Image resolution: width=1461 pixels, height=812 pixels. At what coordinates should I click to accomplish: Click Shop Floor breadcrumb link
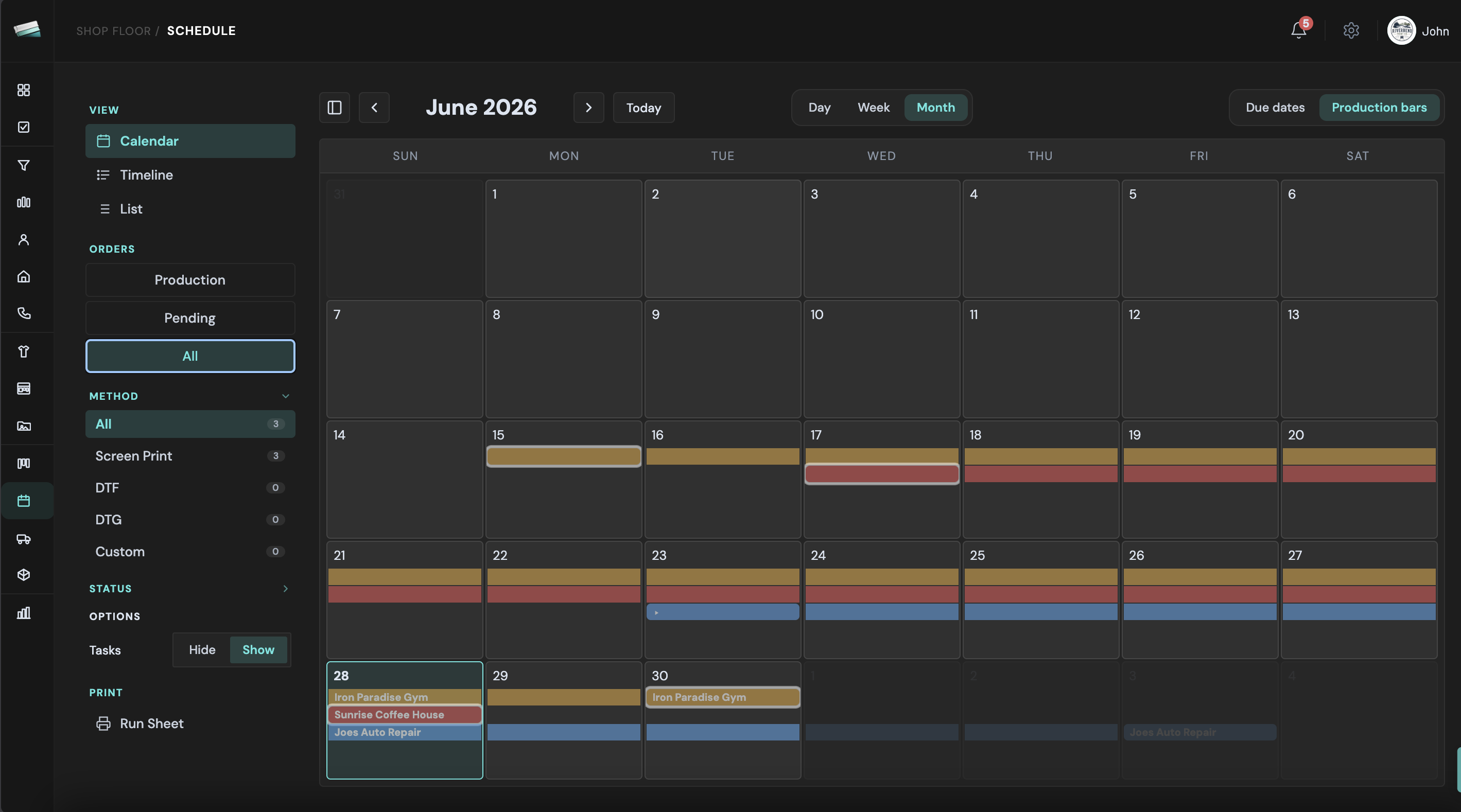click(x=113, y=31)
